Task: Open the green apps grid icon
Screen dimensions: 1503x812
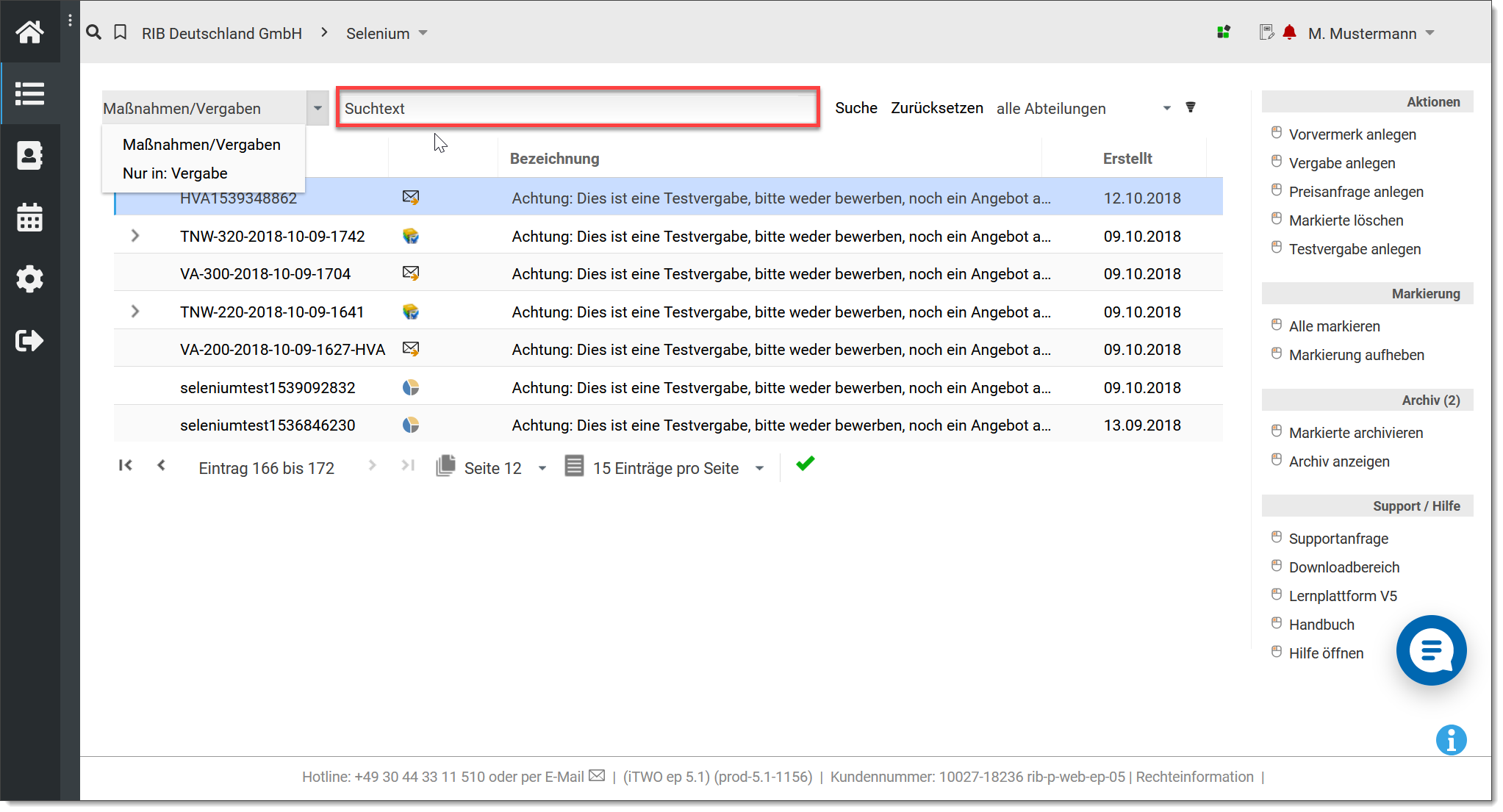Action: pyautogui.click(x=1224, y=32)
